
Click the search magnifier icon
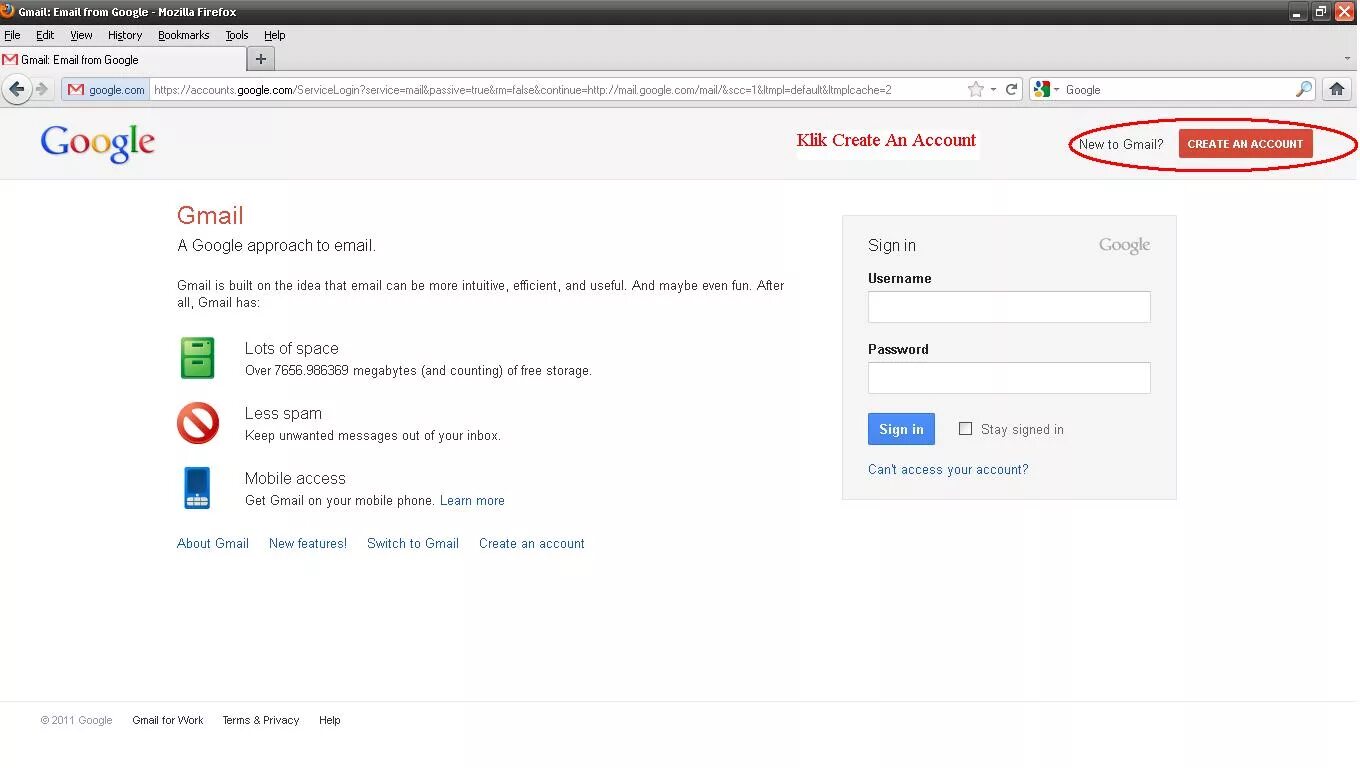pyautogui.click(x=1303, y=89)
